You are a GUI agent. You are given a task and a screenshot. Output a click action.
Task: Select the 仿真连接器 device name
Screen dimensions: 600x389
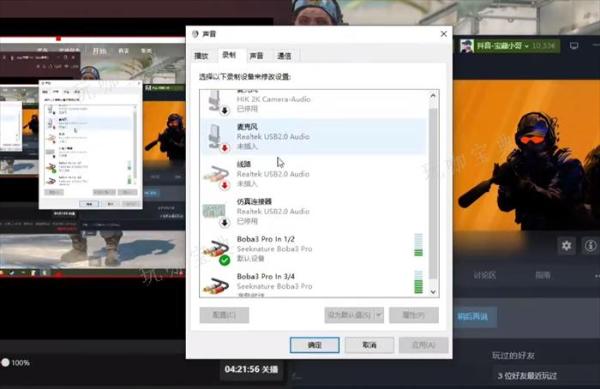coord(254,201)
